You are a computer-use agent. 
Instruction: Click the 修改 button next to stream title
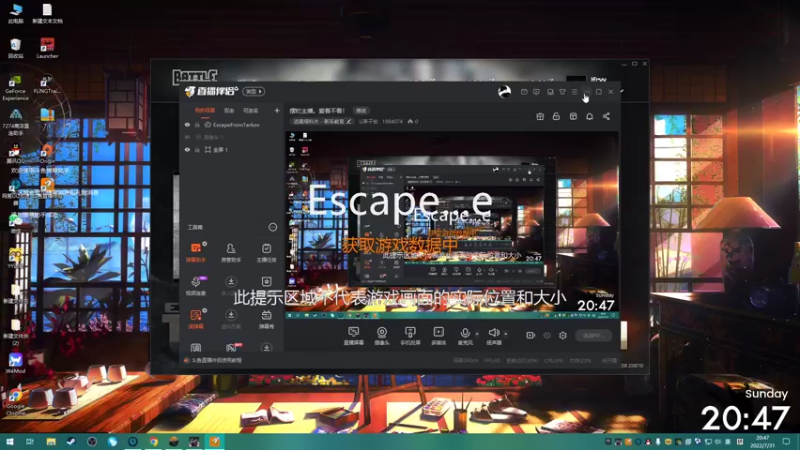tap(361, 110)
